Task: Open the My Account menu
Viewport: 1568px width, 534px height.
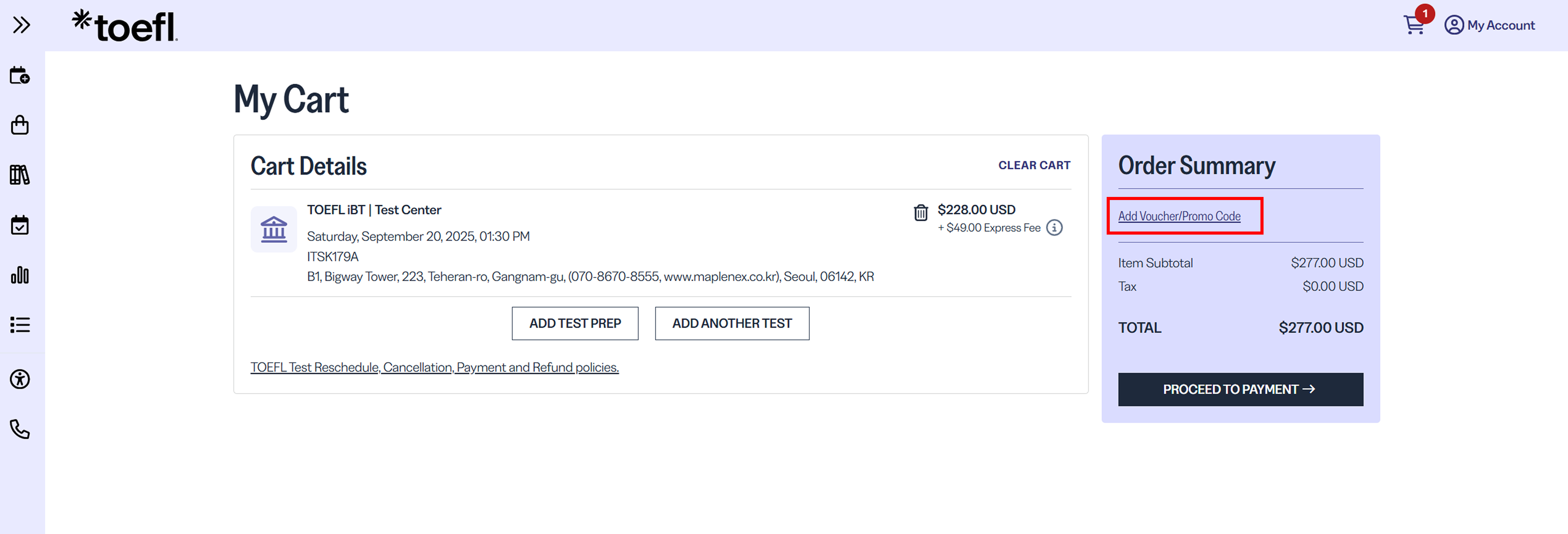Action: tap(1490, 25)
